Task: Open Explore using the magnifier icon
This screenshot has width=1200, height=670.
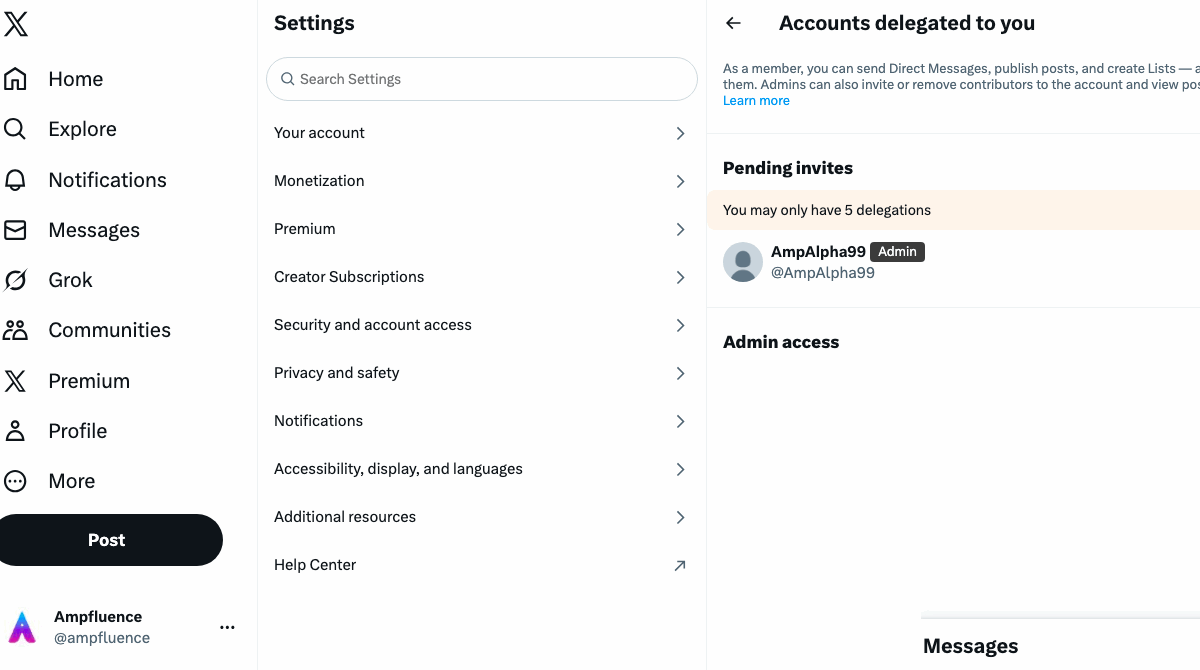Action: [16, 129]
